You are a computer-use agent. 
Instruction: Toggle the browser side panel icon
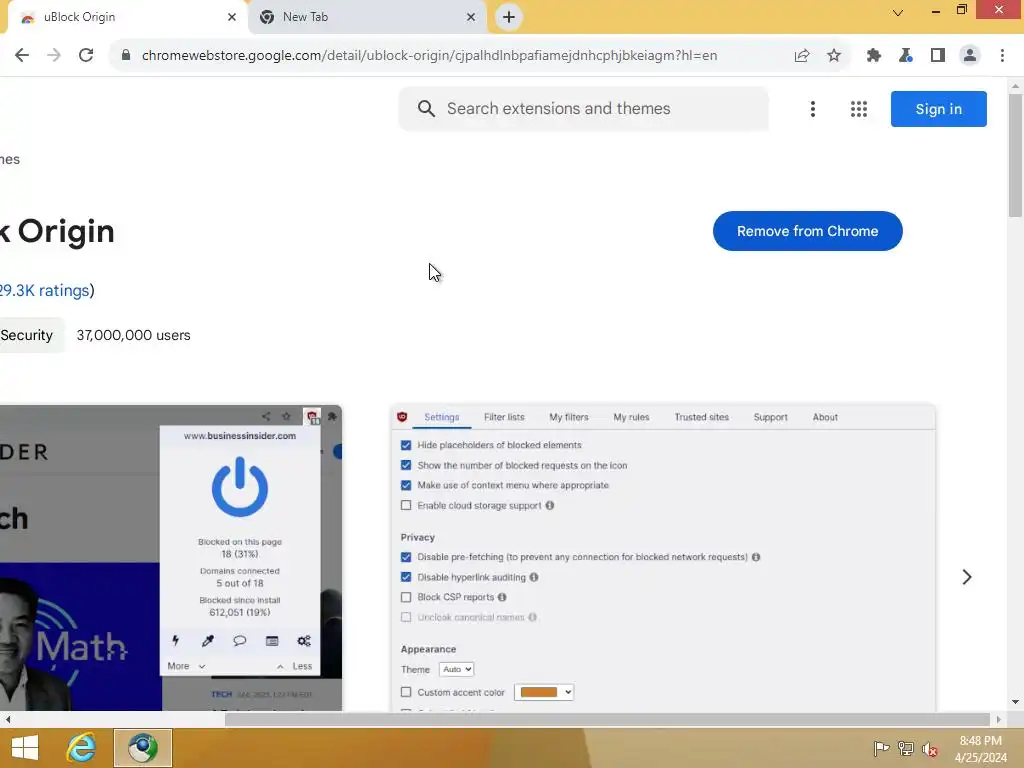(x=938, y=56)
